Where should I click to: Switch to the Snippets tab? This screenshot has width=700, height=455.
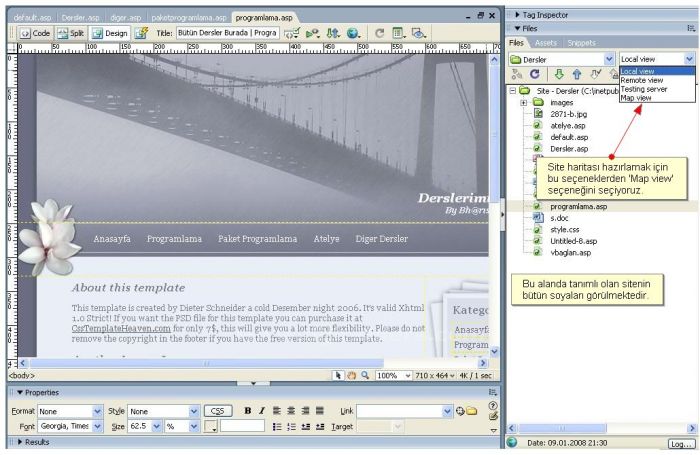[581, 43]
